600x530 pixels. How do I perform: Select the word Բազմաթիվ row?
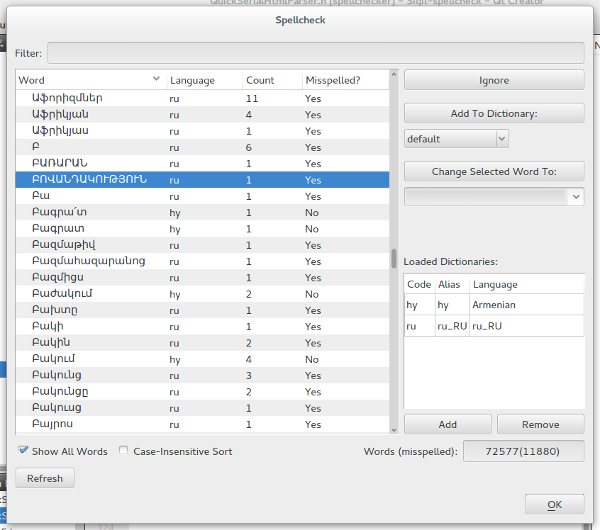pos(202,245)
